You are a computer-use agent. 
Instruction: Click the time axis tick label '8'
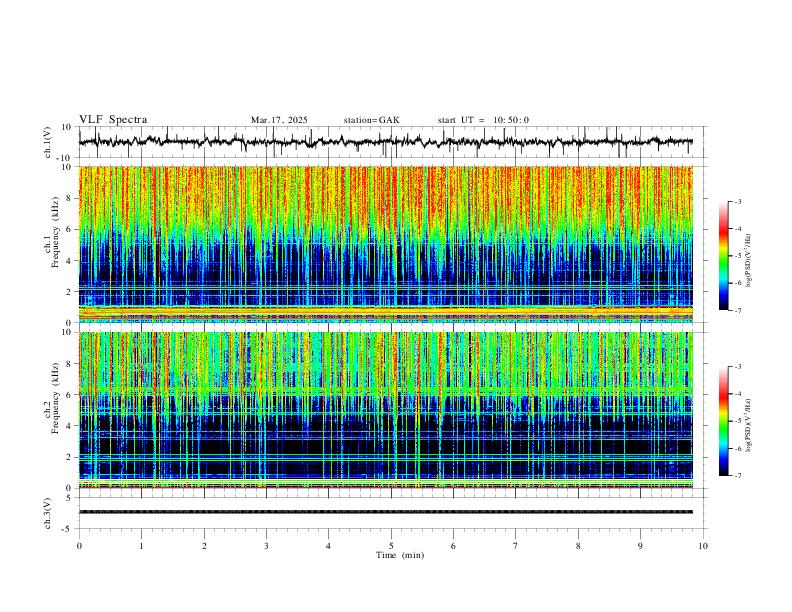[x=578, y=546]
